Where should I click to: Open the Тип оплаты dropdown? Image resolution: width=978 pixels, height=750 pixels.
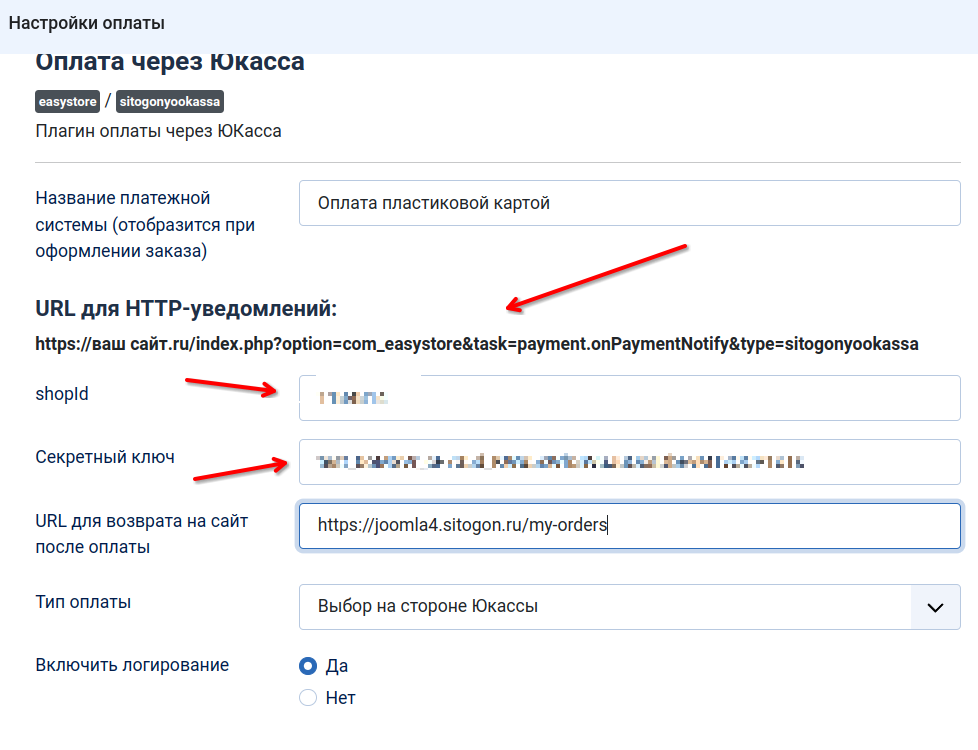click(605, 607)
